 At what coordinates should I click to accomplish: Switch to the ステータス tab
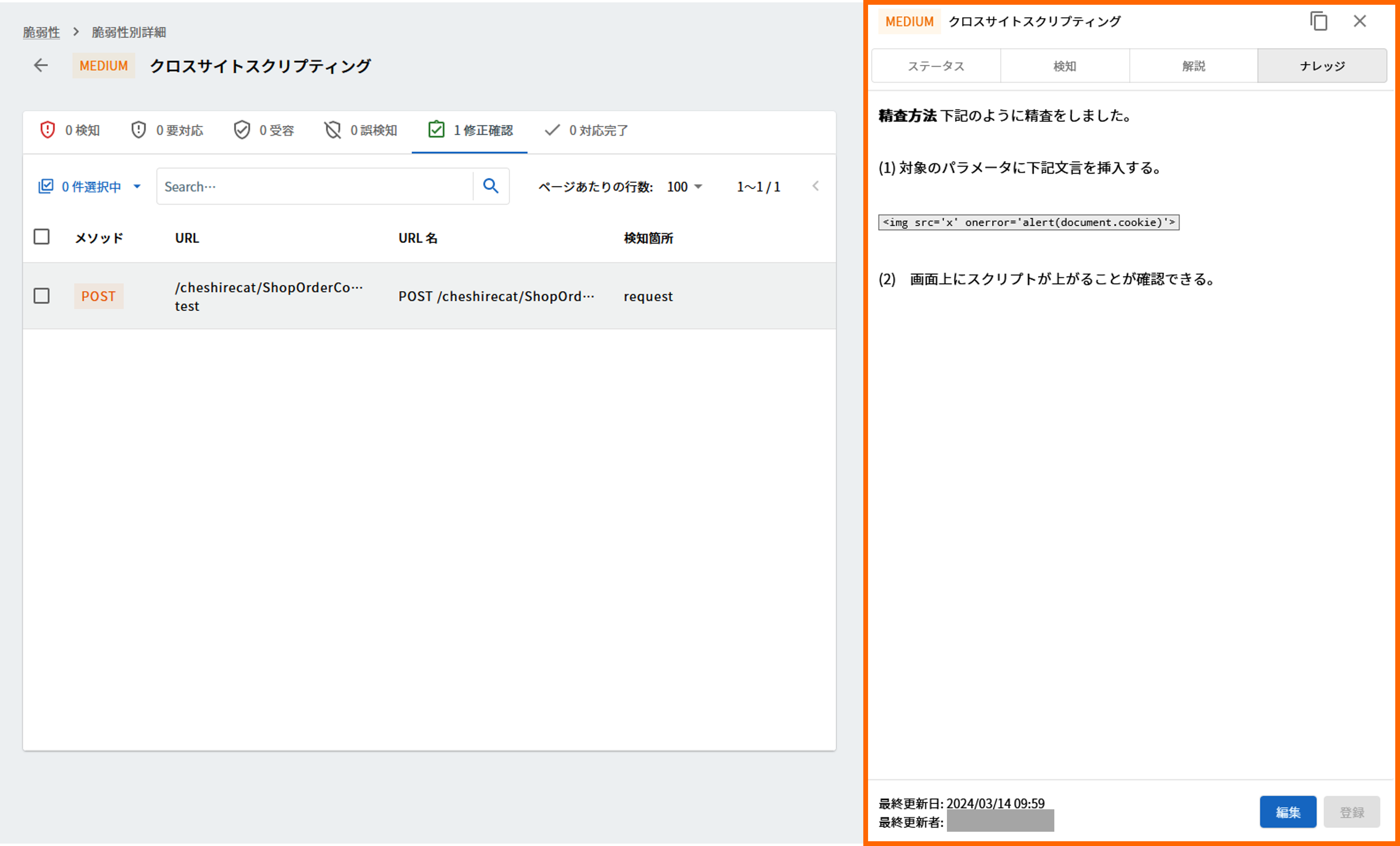pos(936,66)
